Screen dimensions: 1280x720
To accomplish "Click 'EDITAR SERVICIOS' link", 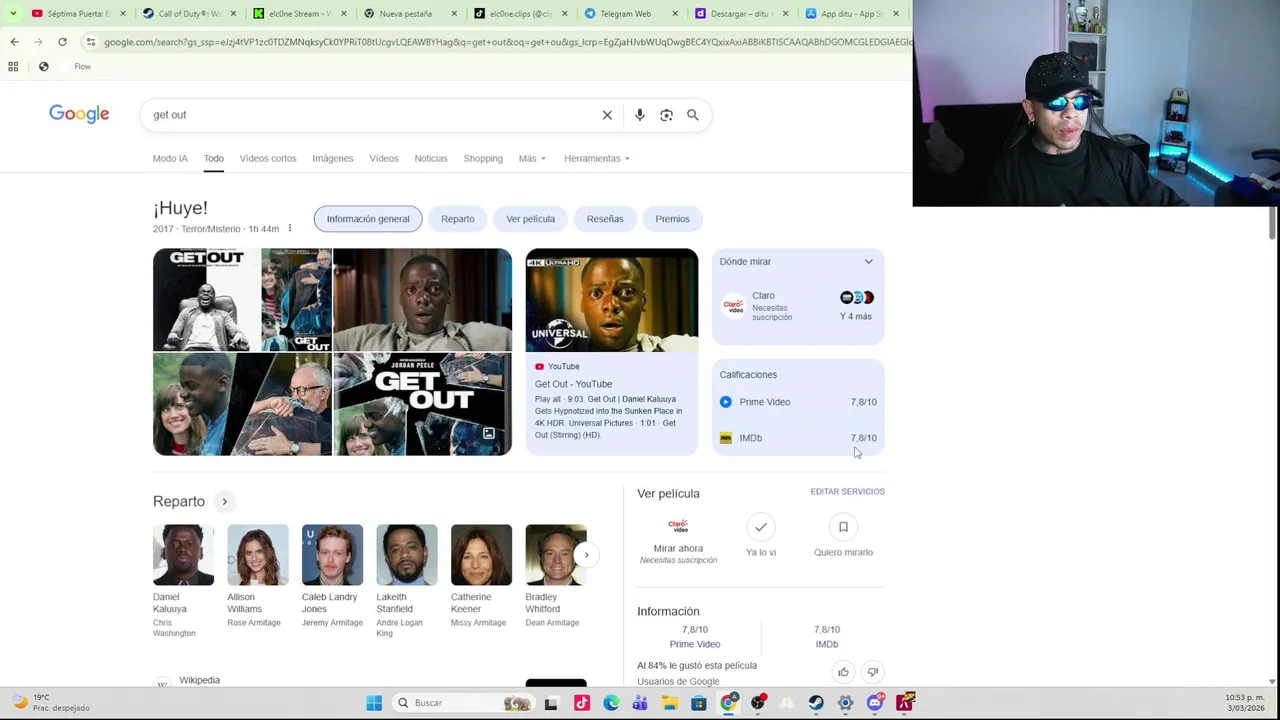I will pyautogui.click(x=847, y=492).
